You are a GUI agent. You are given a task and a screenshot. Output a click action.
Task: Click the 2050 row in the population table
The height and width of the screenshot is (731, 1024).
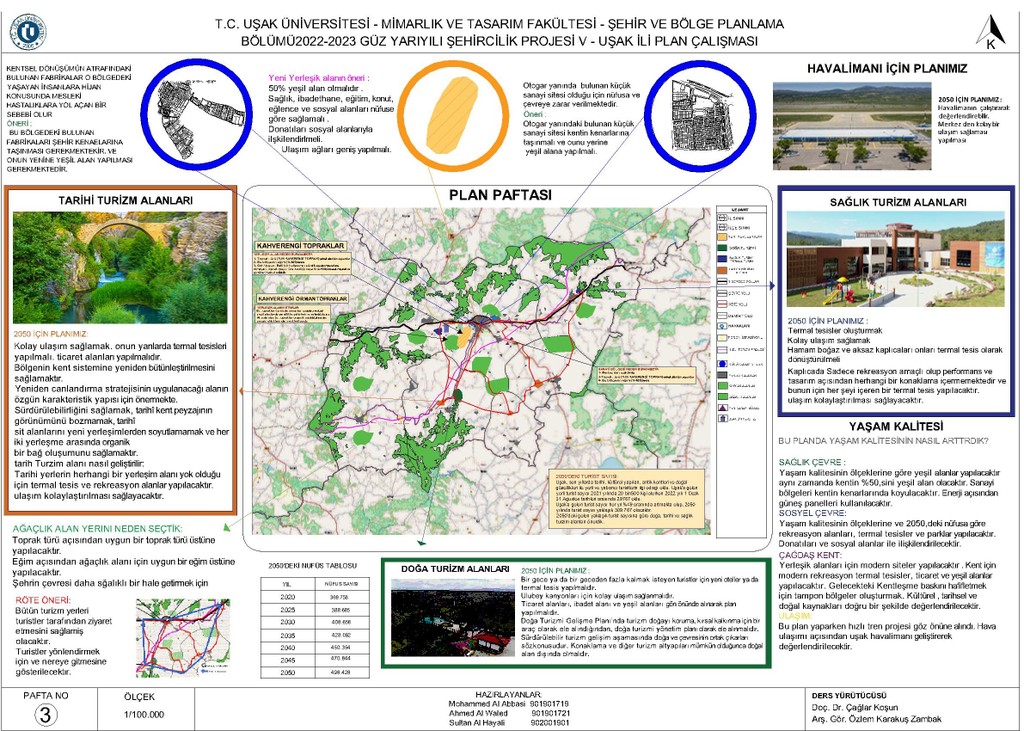pos(315,672)
